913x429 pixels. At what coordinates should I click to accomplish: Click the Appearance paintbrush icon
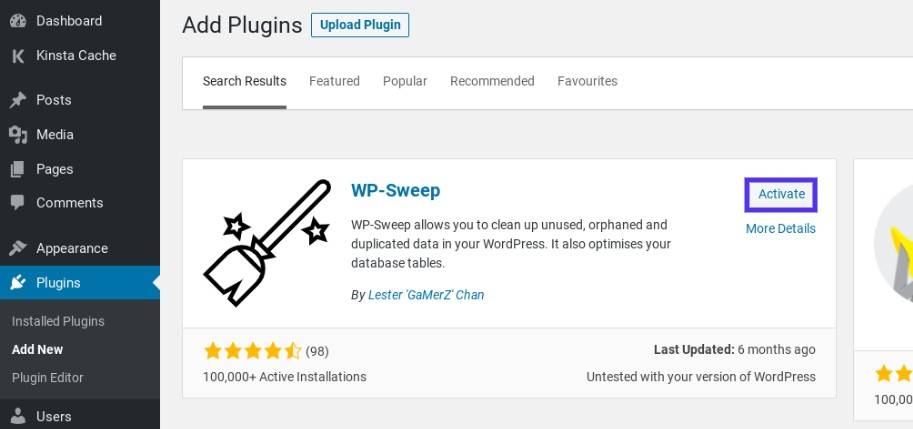click(x=17, y=248)
